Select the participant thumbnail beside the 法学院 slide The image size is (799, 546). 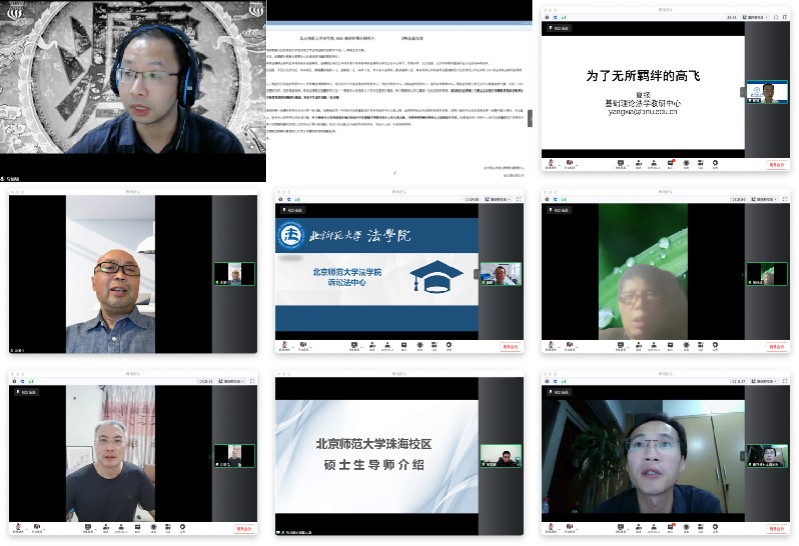[x=500, y=274]
